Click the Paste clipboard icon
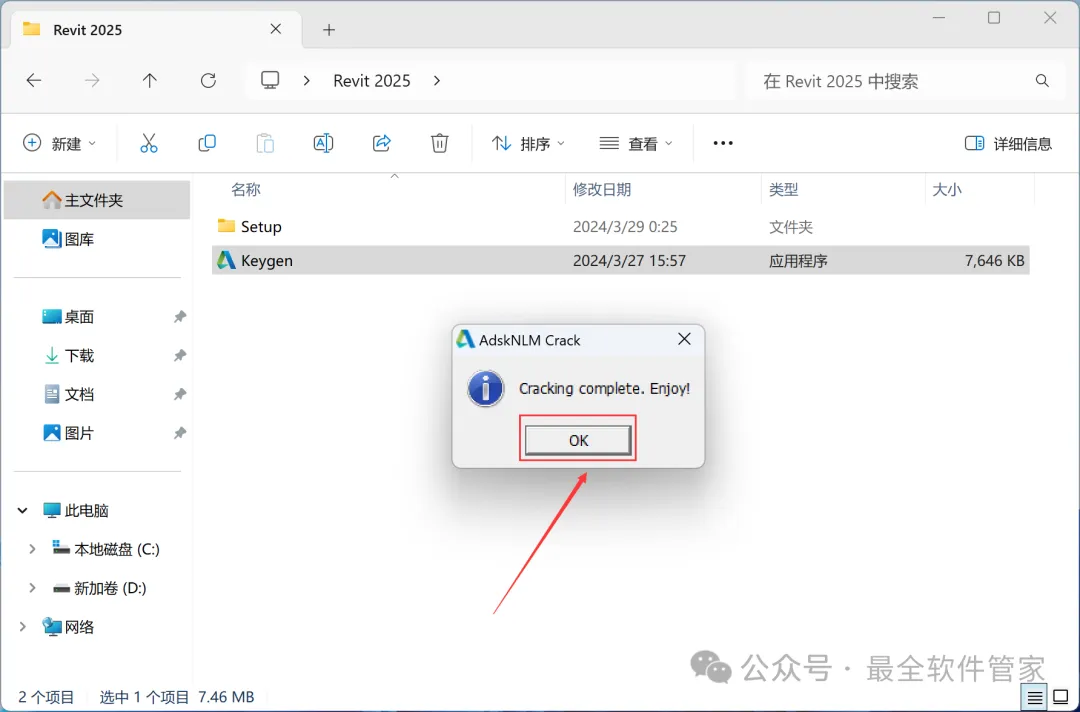Viewport: 1080px width, 712px height. point(265,143)
